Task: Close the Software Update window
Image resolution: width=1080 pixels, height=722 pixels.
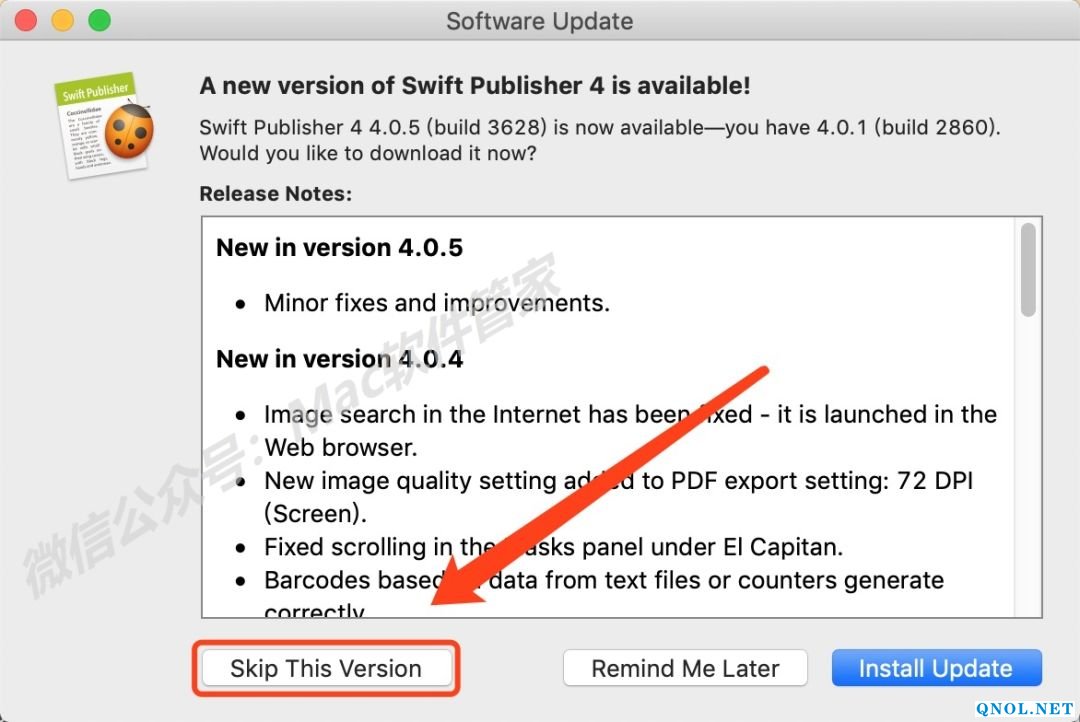Action: click(27, 20)
